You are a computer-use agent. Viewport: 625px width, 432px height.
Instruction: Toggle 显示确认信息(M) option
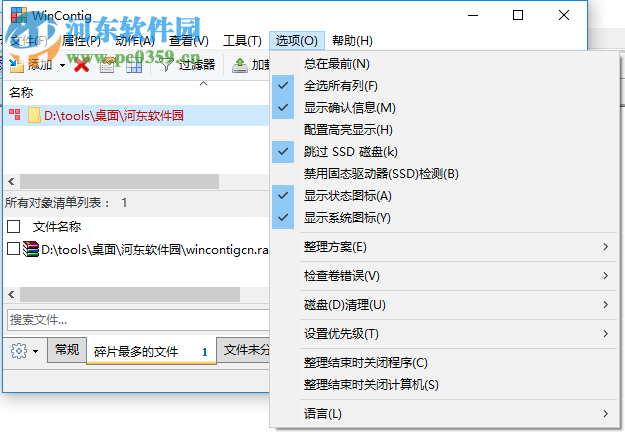pos(444,108)
